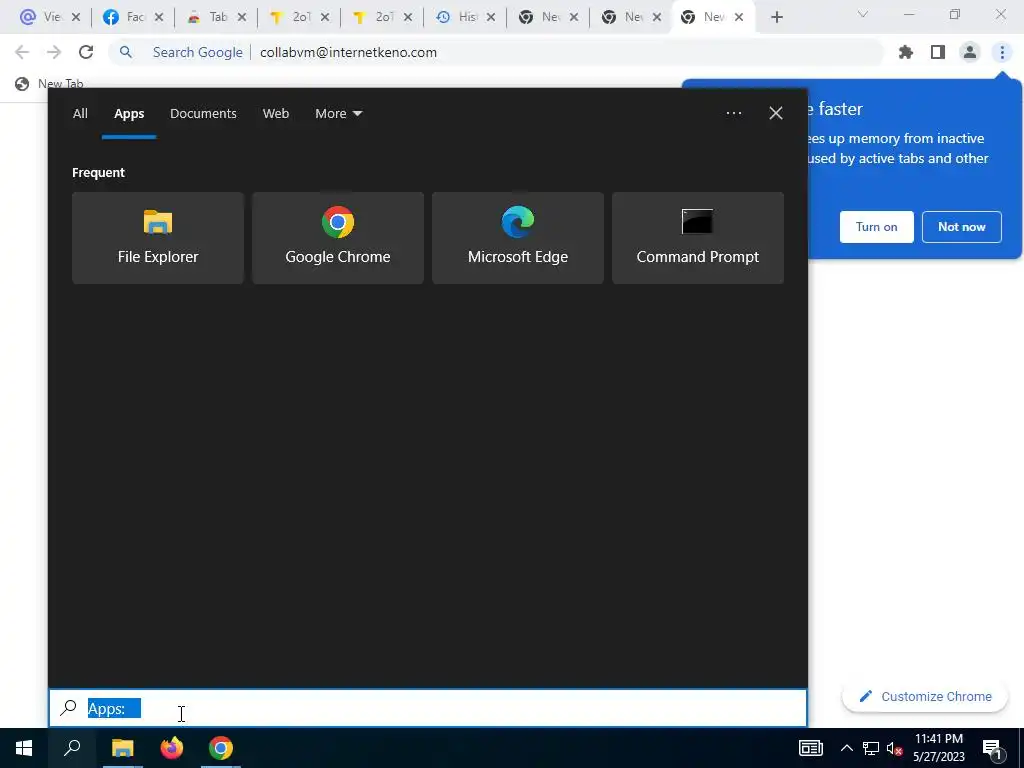This screenshot has height=768, width=1024.
Task: Open the notification center icon
Action: tap(992, 748)
